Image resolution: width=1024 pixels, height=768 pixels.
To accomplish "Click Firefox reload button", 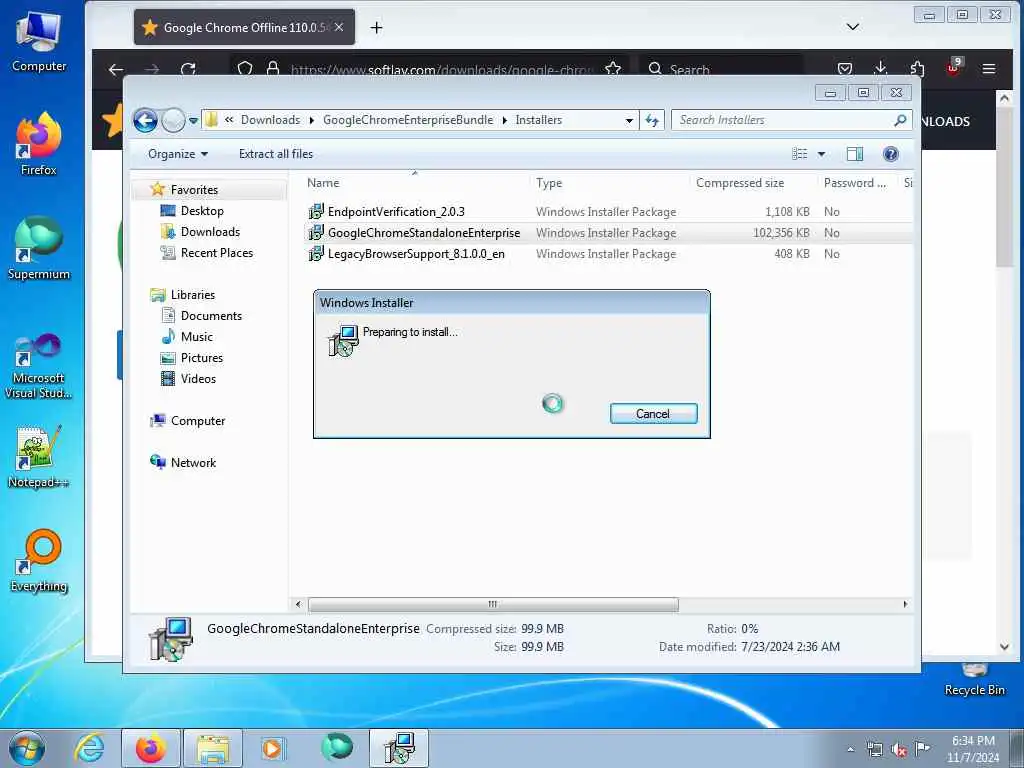I will tap(188, 69).
